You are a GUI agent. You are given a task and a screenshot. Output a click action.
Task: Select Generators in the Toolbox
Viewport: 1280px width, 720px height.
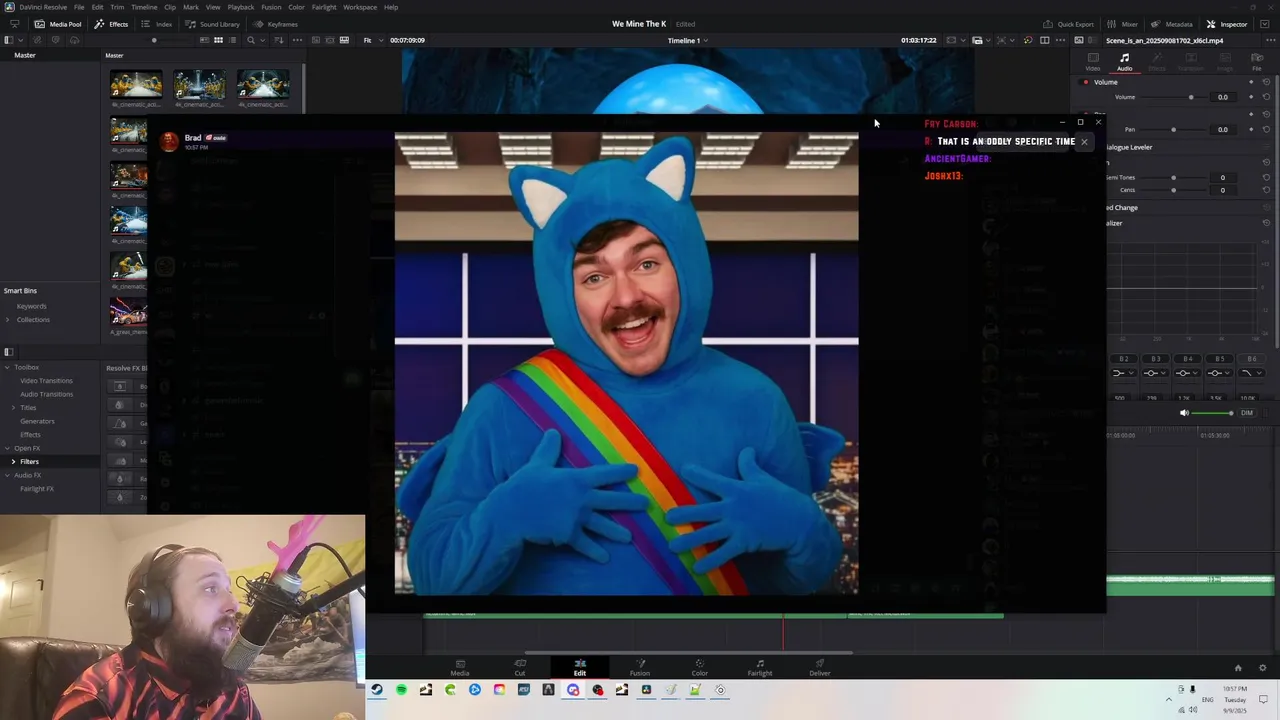(37, 421)
